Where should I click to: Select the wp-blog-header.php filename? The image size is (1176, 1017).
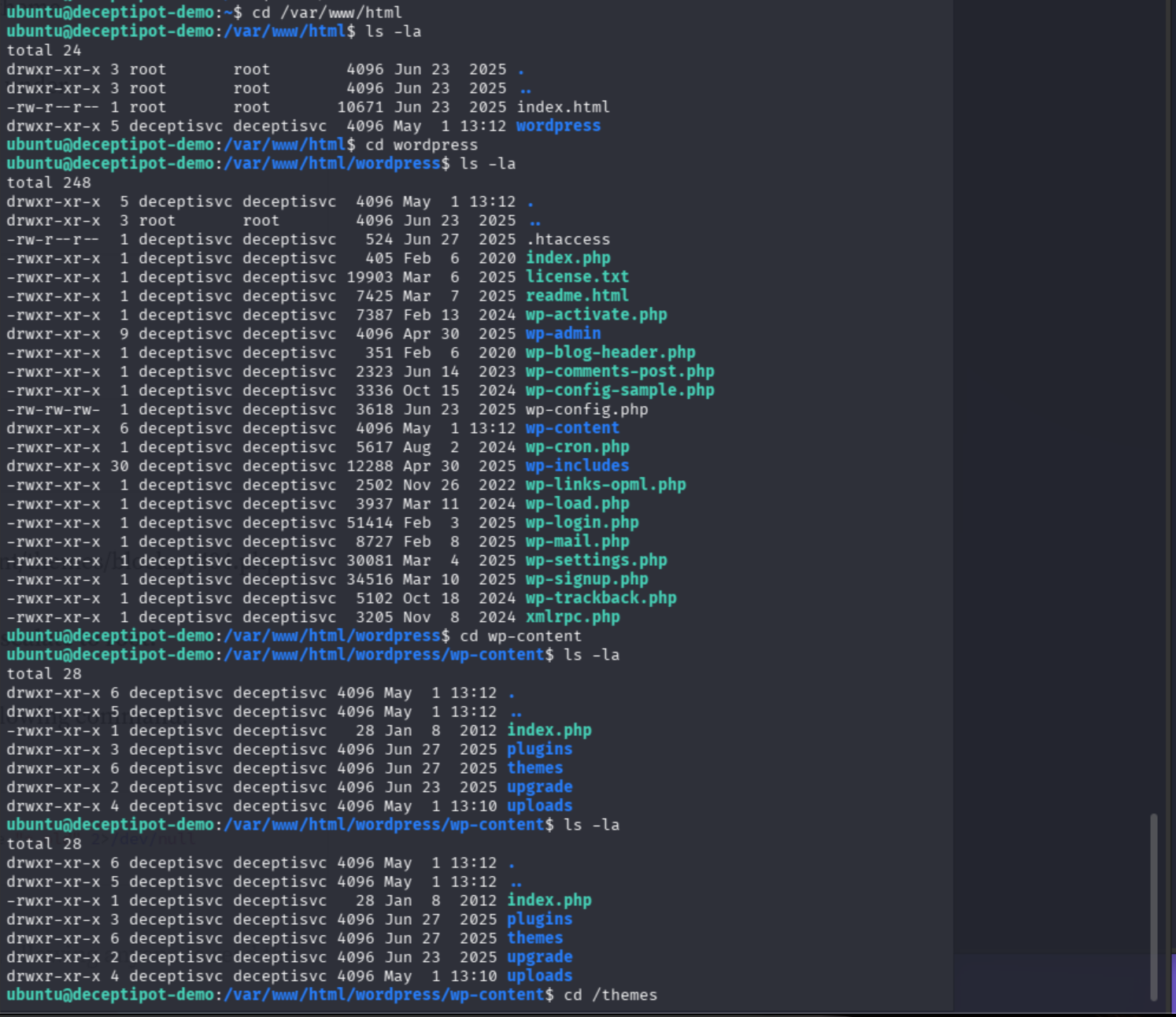click(610, 353)
